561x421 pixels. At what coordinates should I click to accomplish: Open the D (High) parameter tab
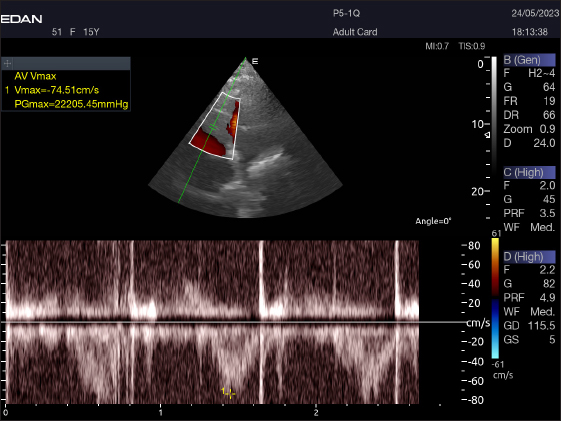pyautogui.click(x=529, y=256)
